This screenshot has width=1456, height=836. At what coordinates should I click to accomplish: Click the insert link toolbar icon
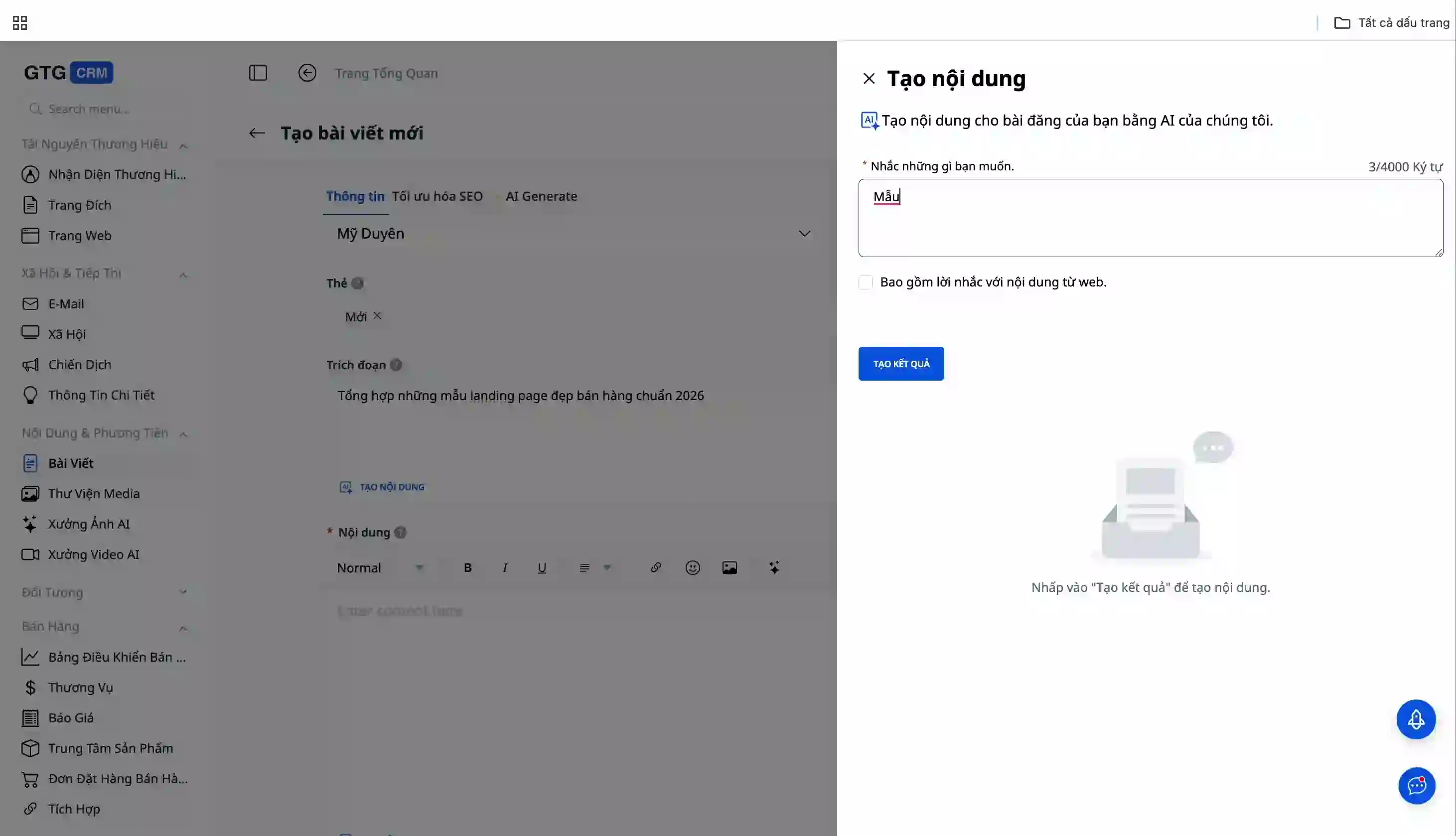coord(656,568)
